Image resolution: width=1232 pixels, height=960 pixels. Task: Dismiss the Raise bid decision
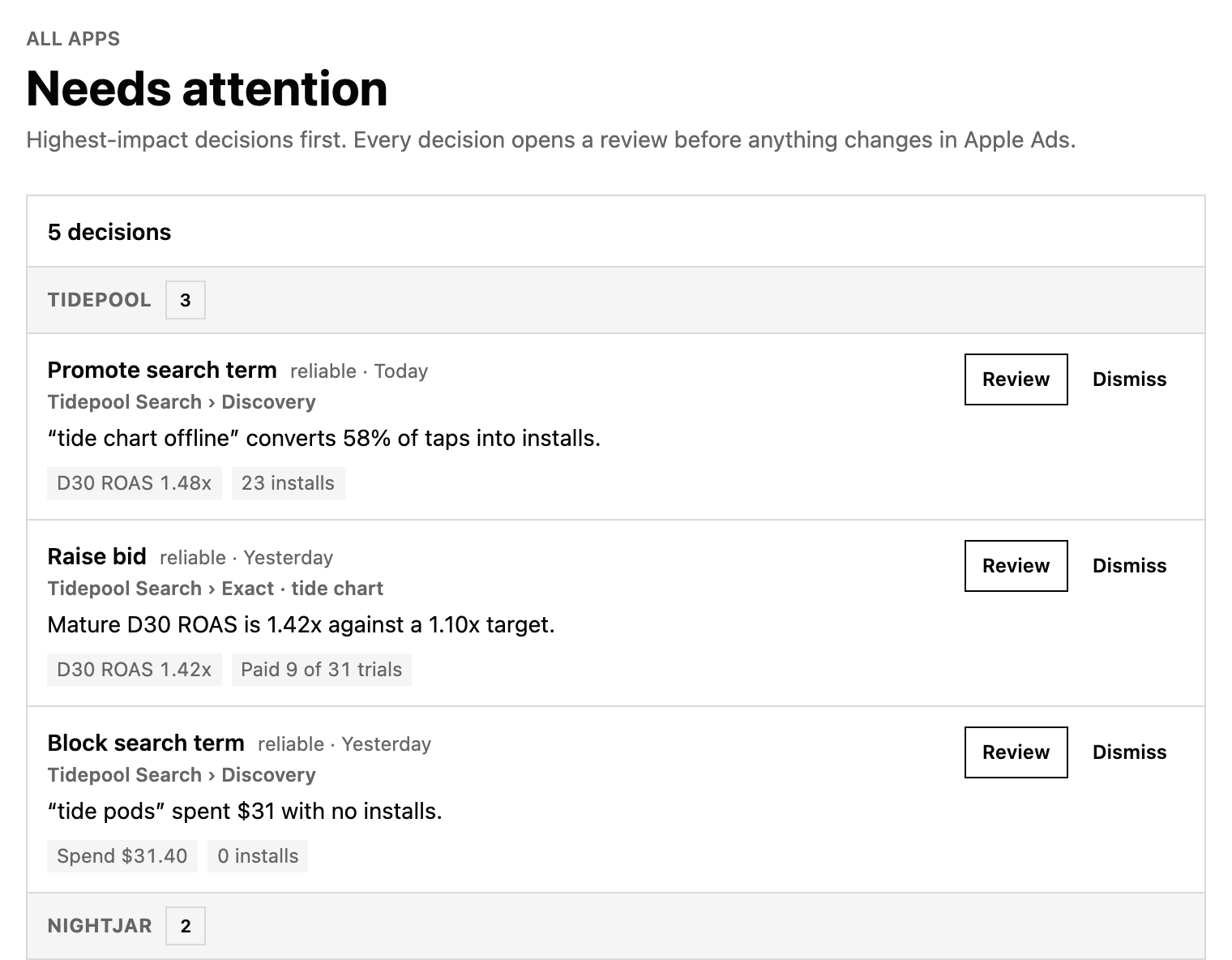(1129, 566)
